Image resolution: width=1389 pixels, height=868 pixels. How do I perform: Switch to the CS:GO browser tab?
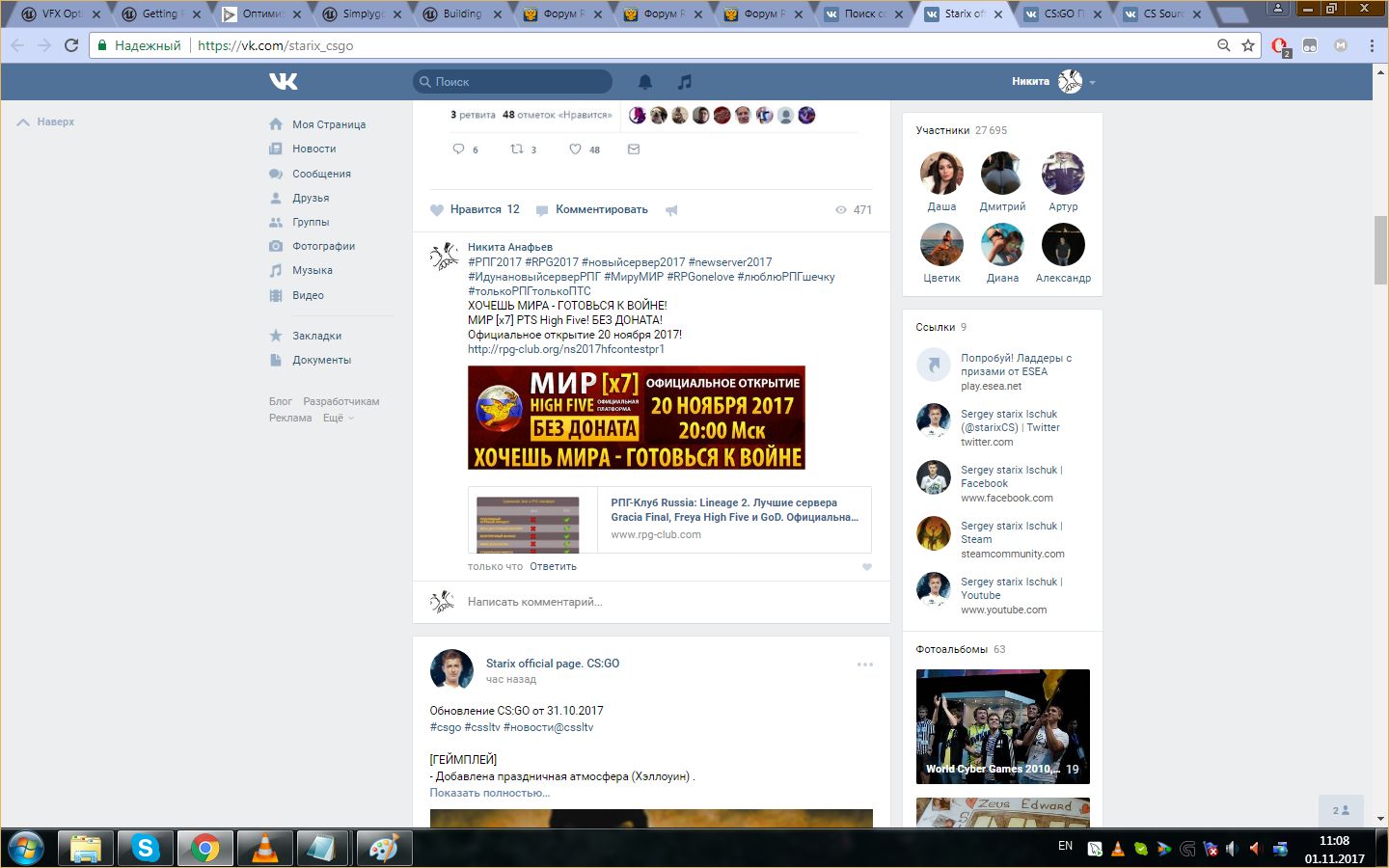pyautogui.click(x=1062, y=14)
